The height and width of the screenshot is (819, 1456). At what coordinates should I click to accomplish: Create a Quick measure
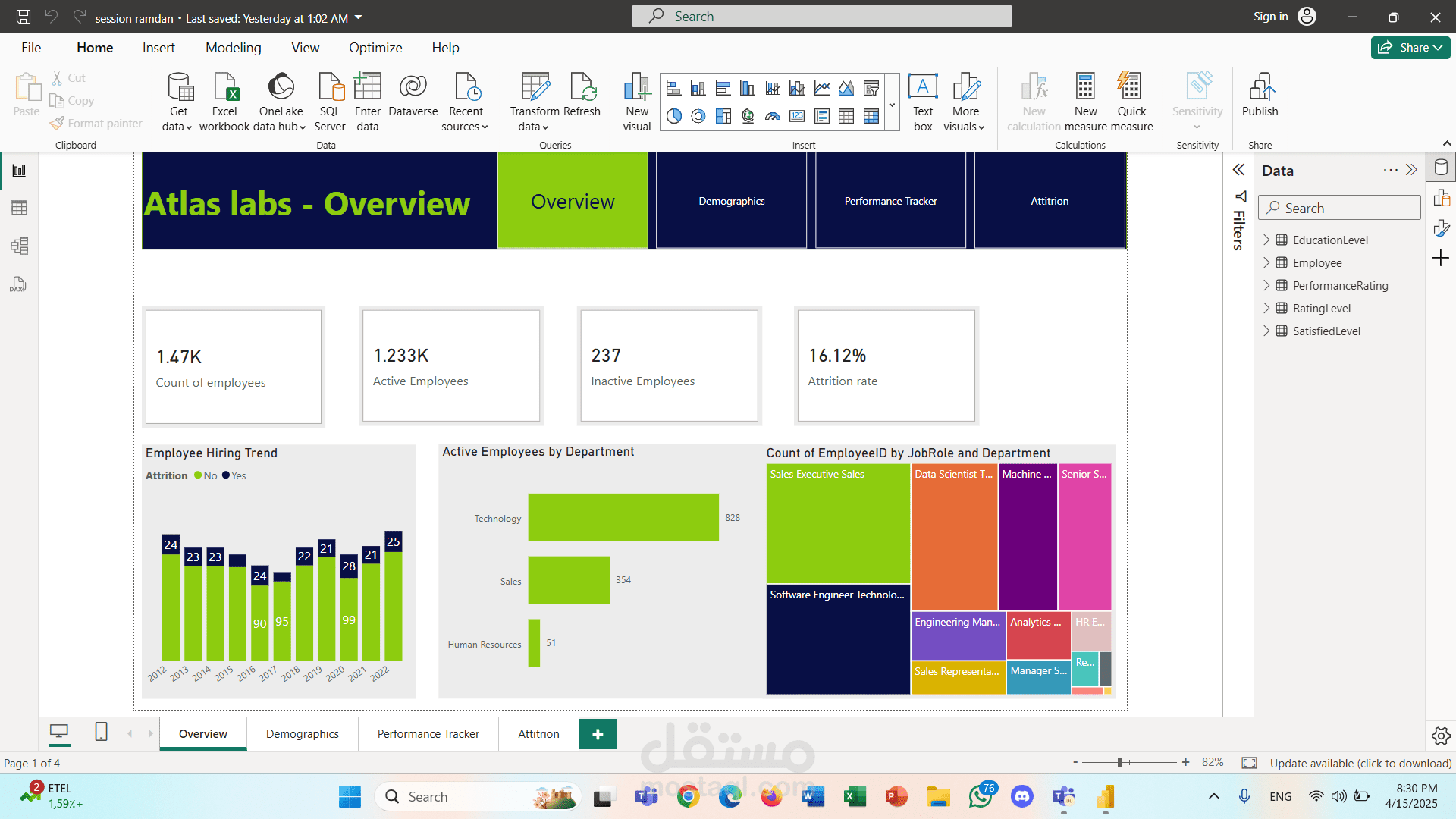tap(1131, 102)
